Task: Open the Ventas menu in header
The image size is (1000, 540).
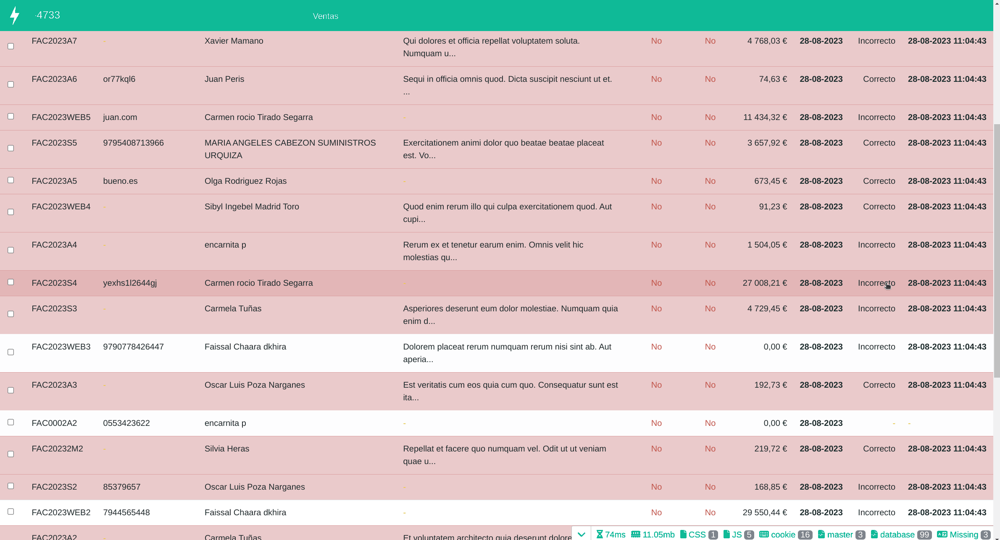Action: point(325,16)
